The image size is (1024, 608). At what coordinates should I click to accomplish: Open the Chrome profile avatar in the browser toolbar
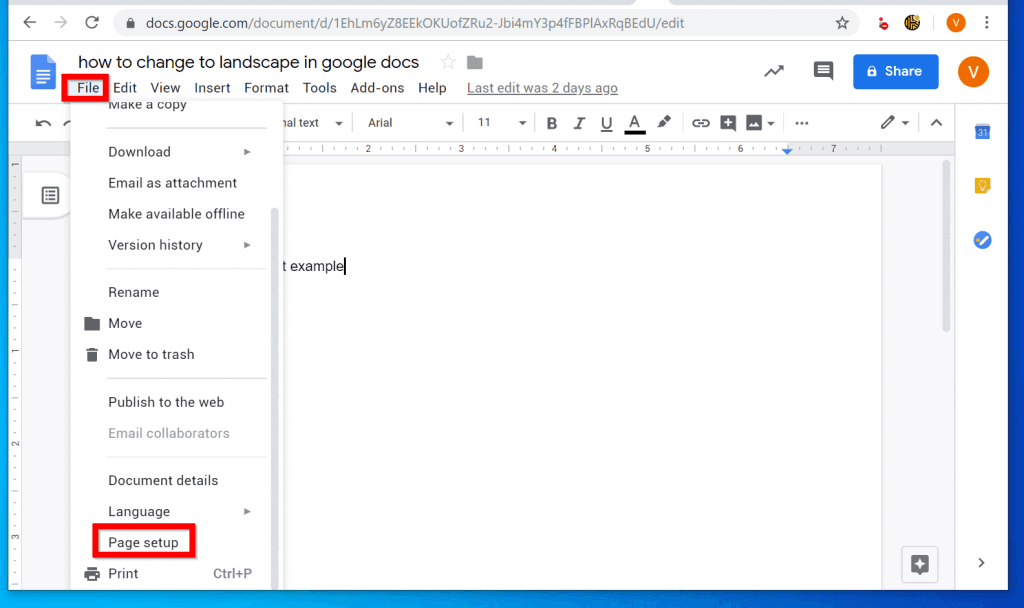956,23
